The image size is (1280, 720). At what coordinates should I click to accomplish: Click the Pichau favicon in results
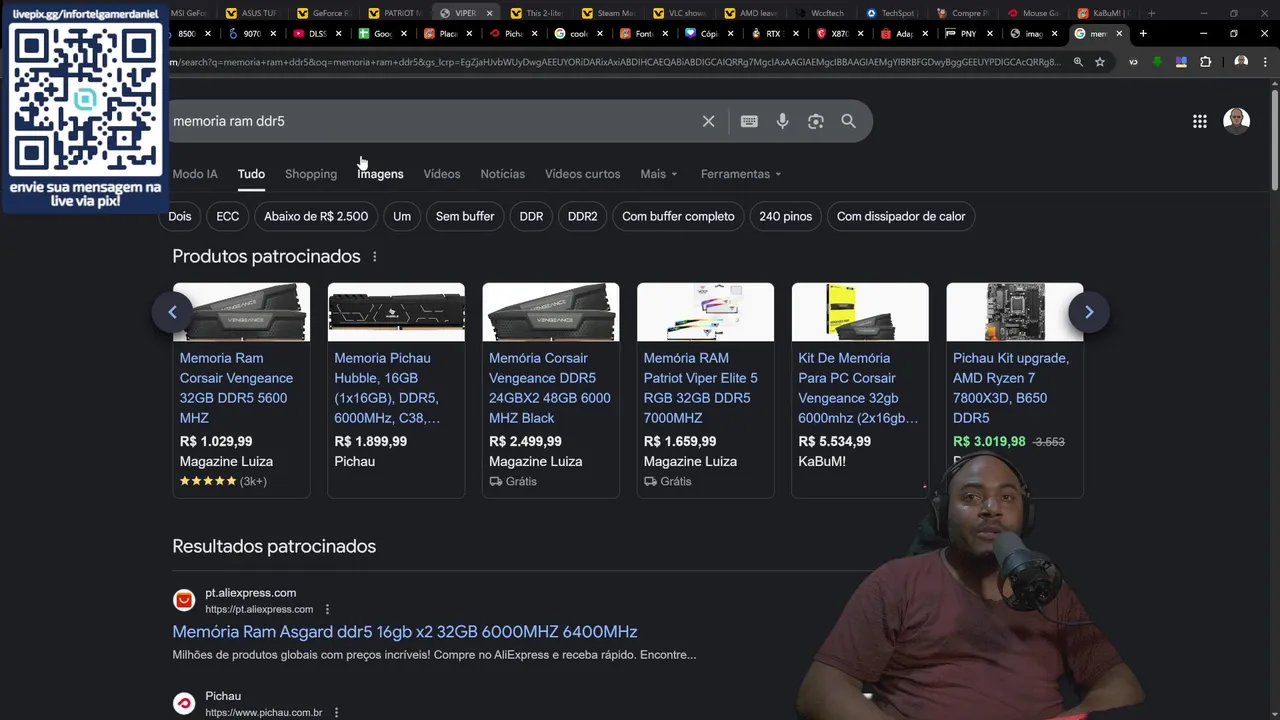pos(184,703)
